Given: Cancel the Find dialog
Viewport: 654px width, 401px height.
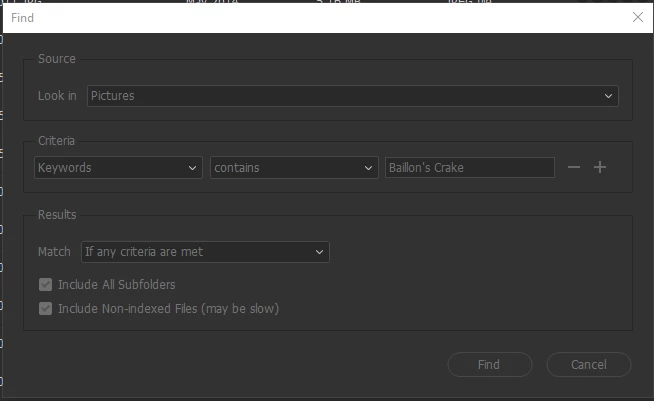Looking at the screenshot, I should 589,364.
